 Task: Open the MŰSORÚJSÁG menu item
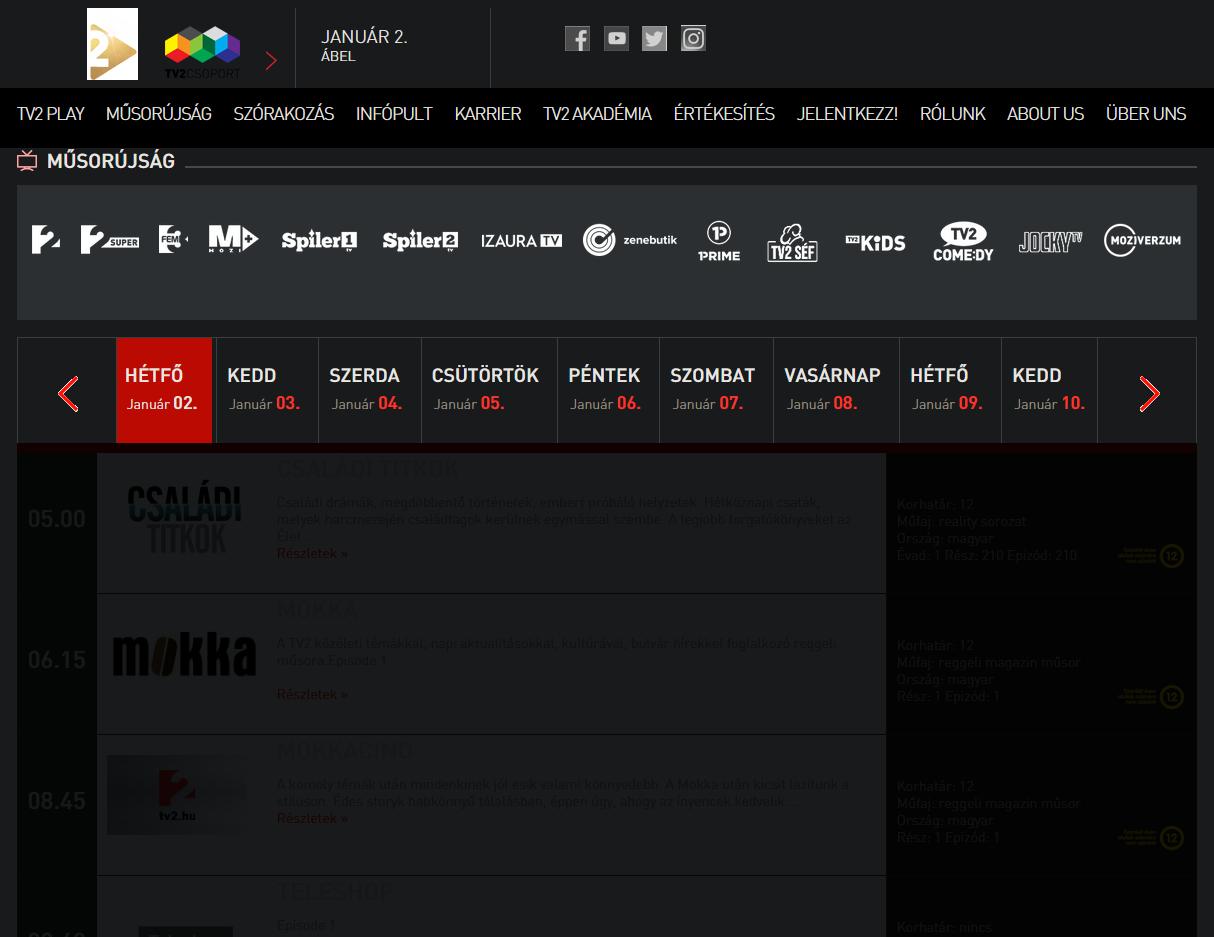[158, 113]
